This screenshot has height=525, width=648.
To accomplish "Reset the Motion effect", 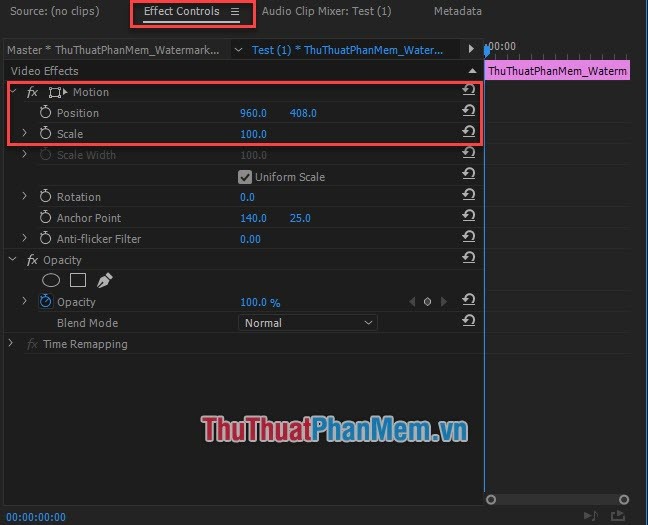I will point(468,89).
